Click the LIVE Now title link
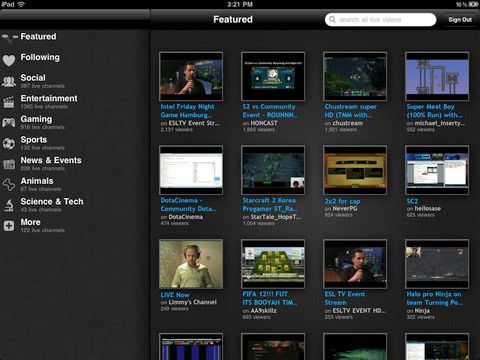The image size is (480, 360). coord(175,295)
